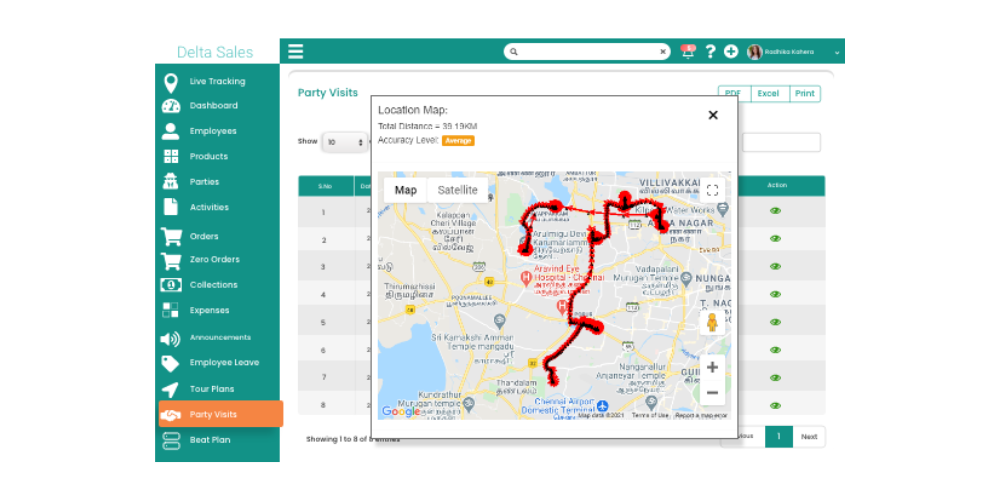Click the Delta Sales logo text
Viewport: 1000px width, 500px height.
tap(215, 52)
